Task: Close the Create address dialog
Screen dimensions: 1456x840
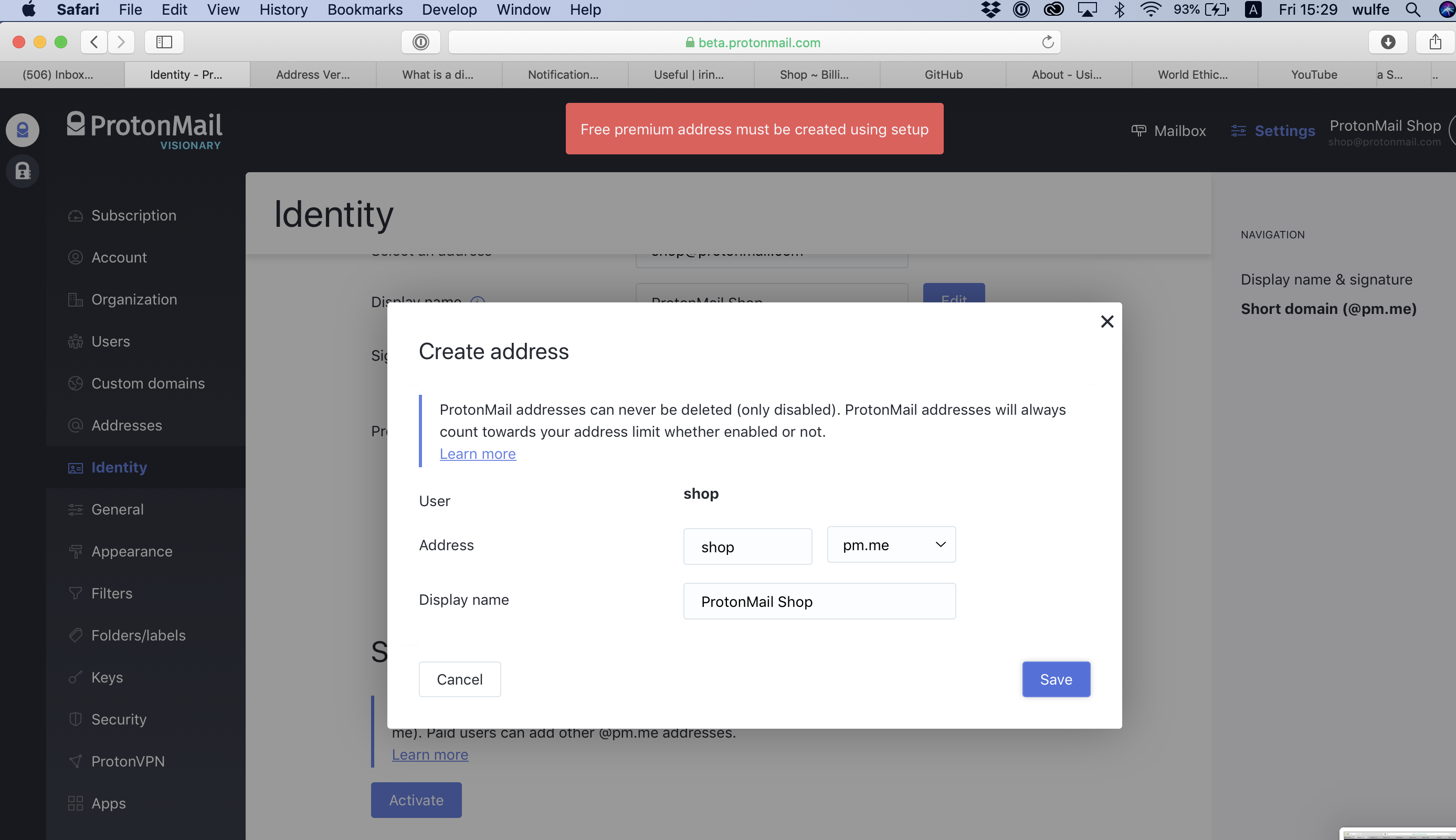Action: [1106, 321]
